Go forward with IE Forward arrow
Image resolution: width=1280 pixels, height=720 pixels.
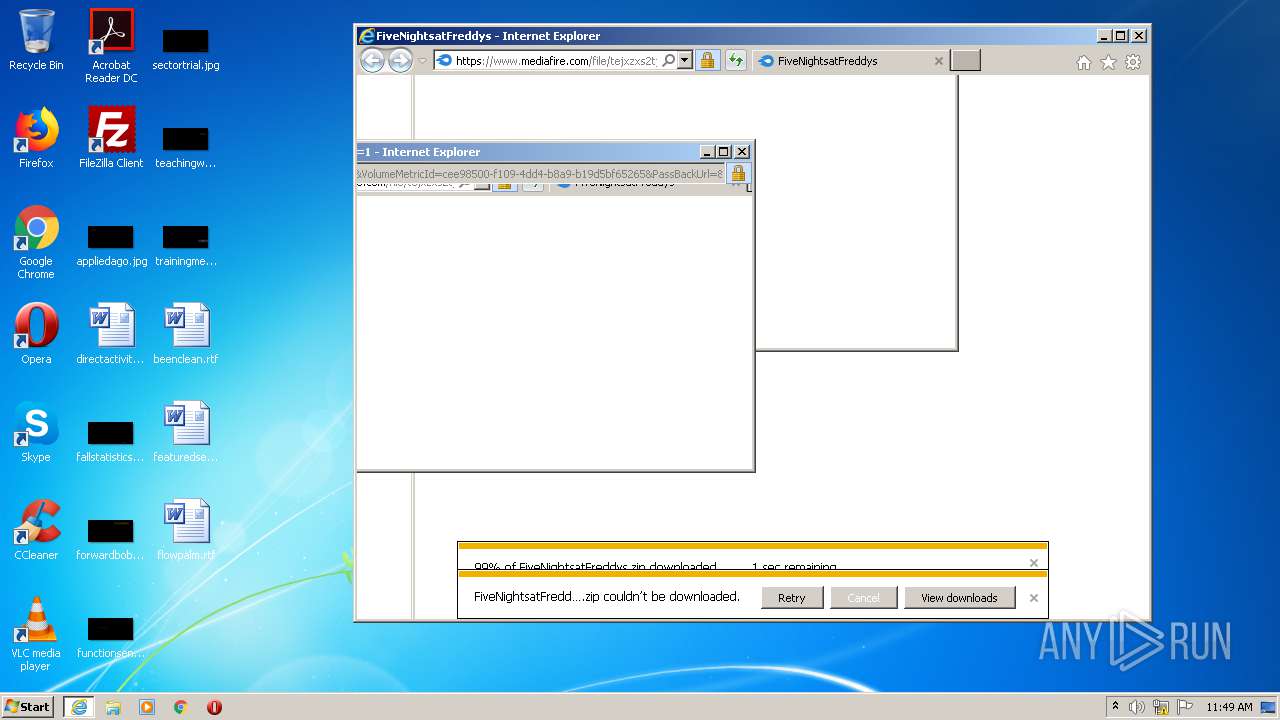pos(400,61)
